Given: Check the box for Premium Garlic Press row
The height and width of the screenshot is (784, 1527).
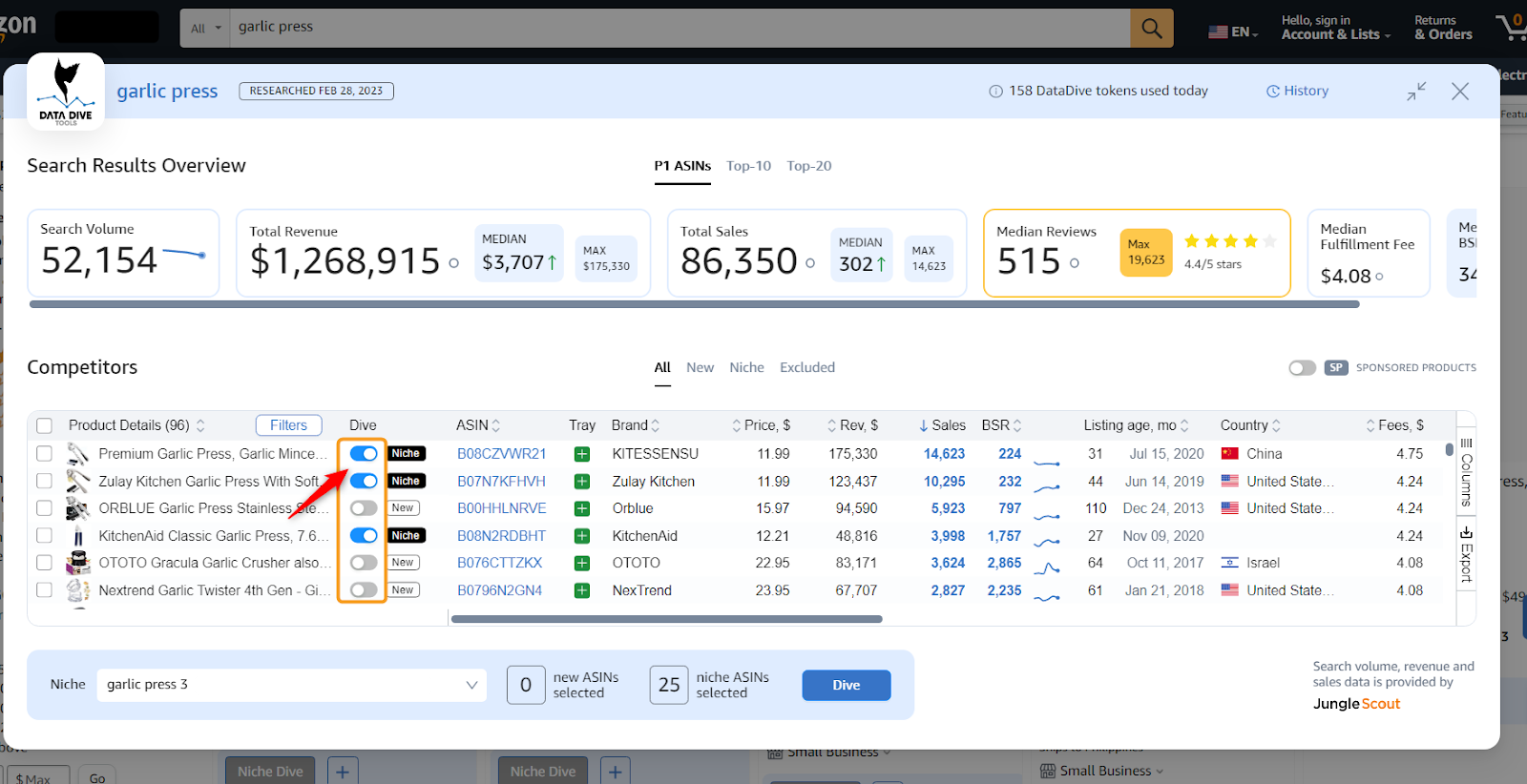Looking at the screenshot, I should (44, 454).
